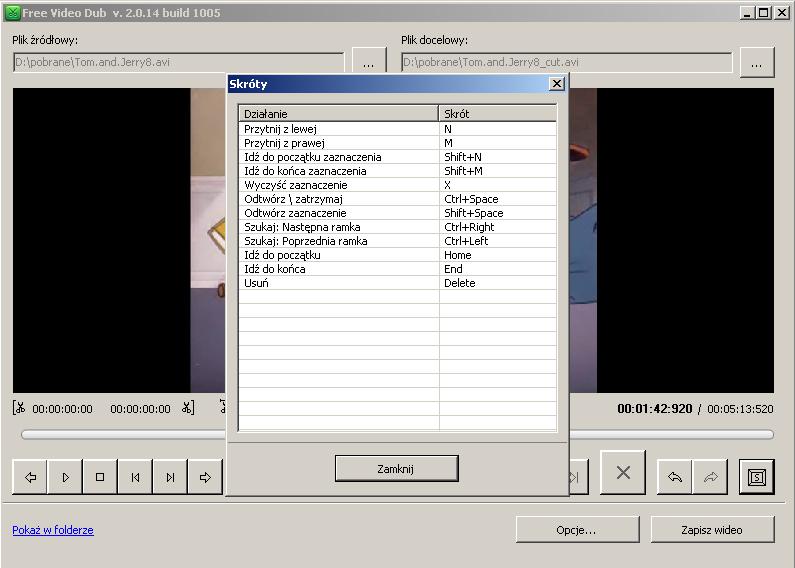Viewport: 795px width, 568px height.
Task: Select the Idź do końca row
Action: coord(398,269)
